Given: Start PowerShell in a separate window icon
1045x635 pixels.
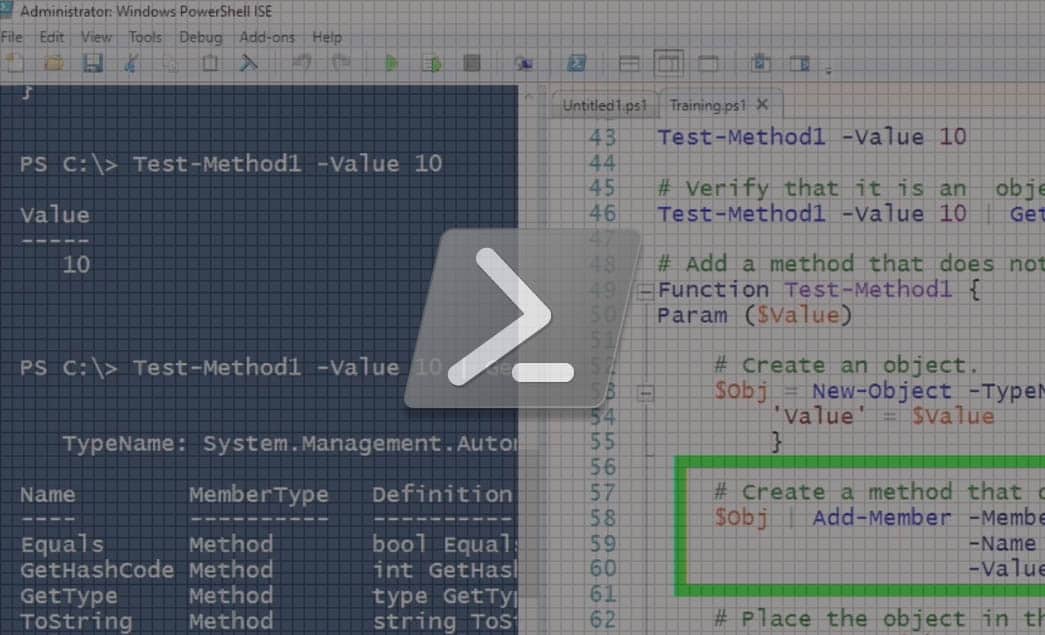Looking at the screenshot, I should point(576,64).
